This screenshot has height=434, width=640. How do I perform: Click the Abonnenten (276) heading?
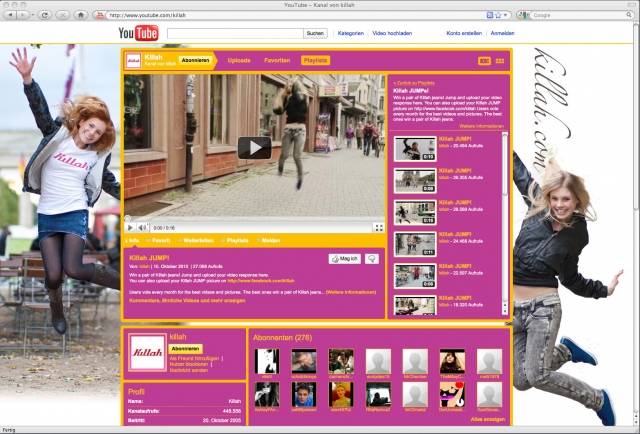[x=282, y=338]
